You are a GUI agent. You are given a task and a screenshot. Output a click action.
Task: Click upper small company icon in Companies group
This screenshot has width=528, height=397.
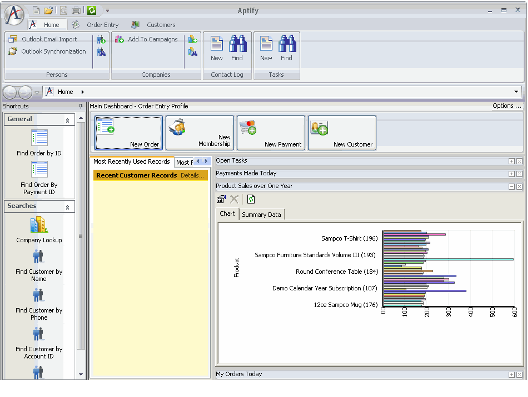(x=193, y=39)
